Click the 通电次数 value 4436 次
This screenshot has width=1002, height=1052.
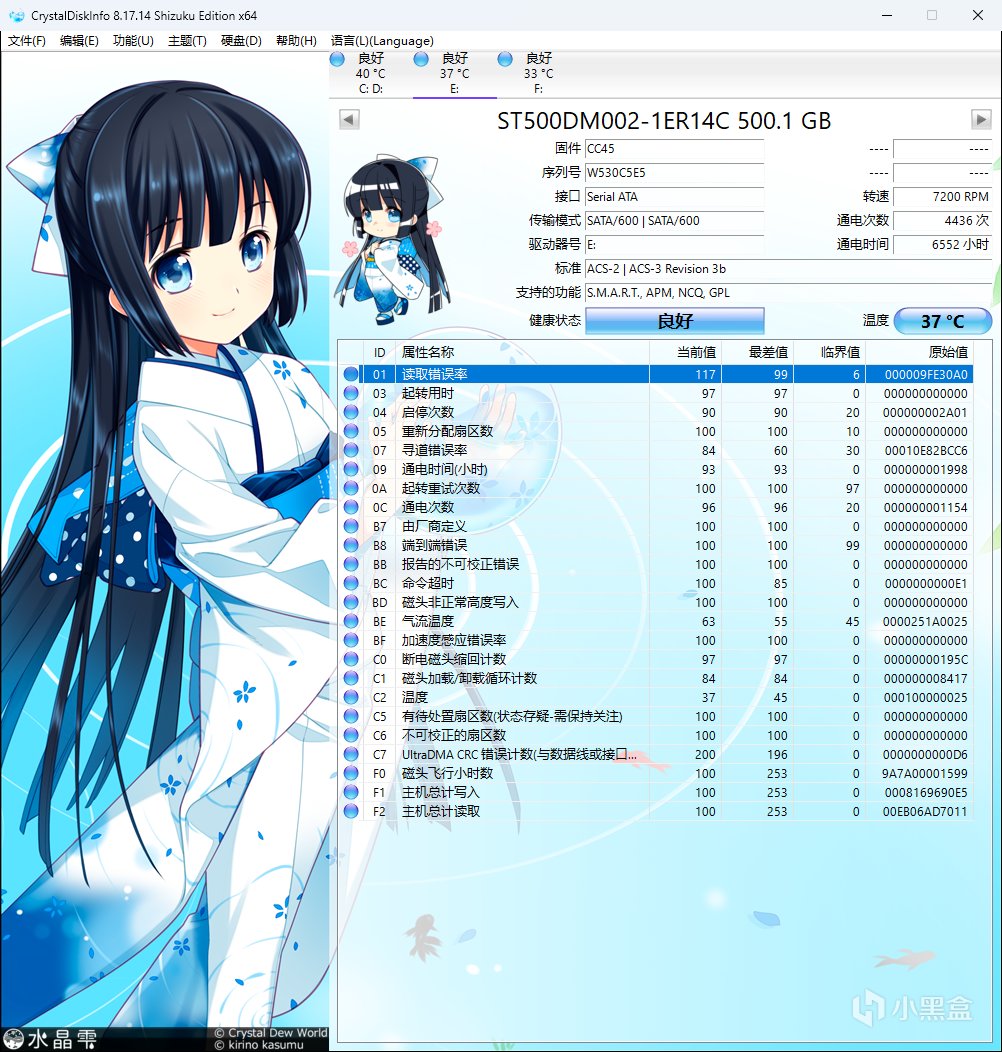(942, 221)
